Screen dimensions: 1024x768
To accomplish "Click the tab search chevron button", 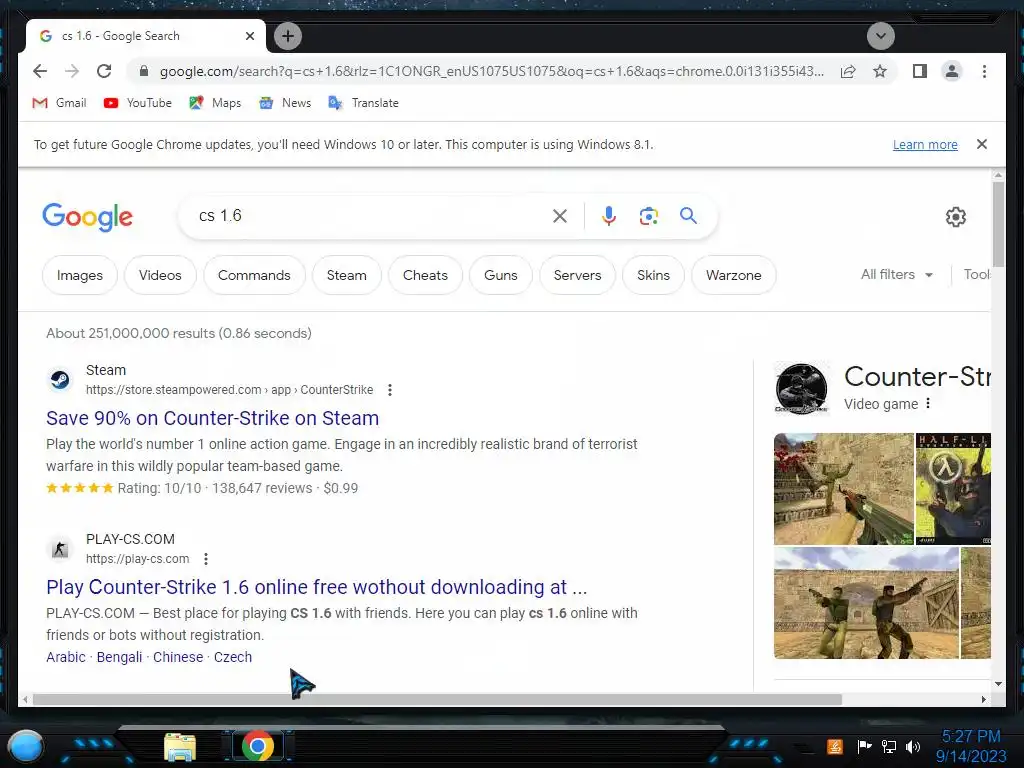I will coord(880,36).
